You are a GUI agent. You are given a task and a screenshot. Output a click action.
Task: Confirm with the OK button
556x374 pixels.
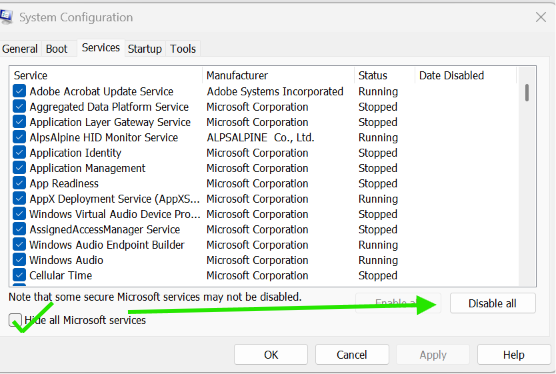tap(271, 355)
